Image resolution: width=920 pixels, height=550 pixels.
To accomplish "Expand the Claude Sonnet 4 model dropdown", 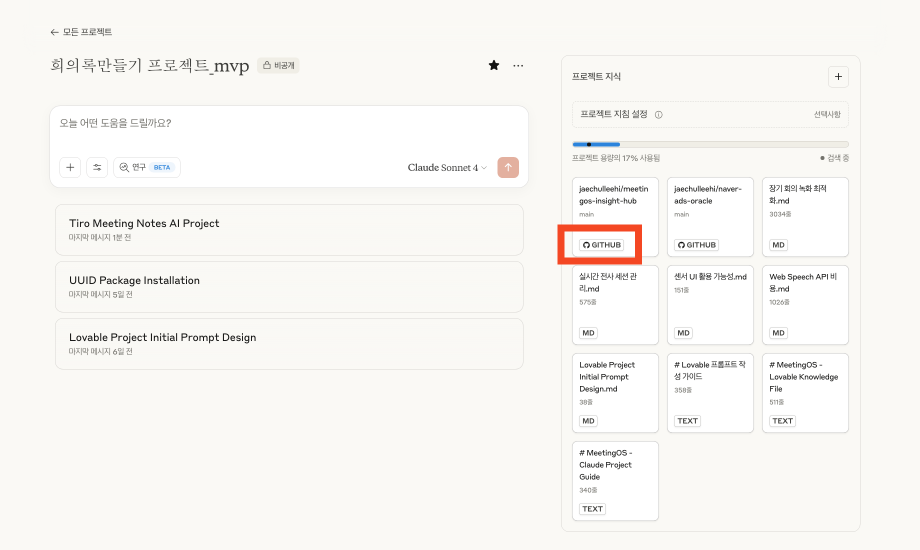I will (x=447, y=168).
